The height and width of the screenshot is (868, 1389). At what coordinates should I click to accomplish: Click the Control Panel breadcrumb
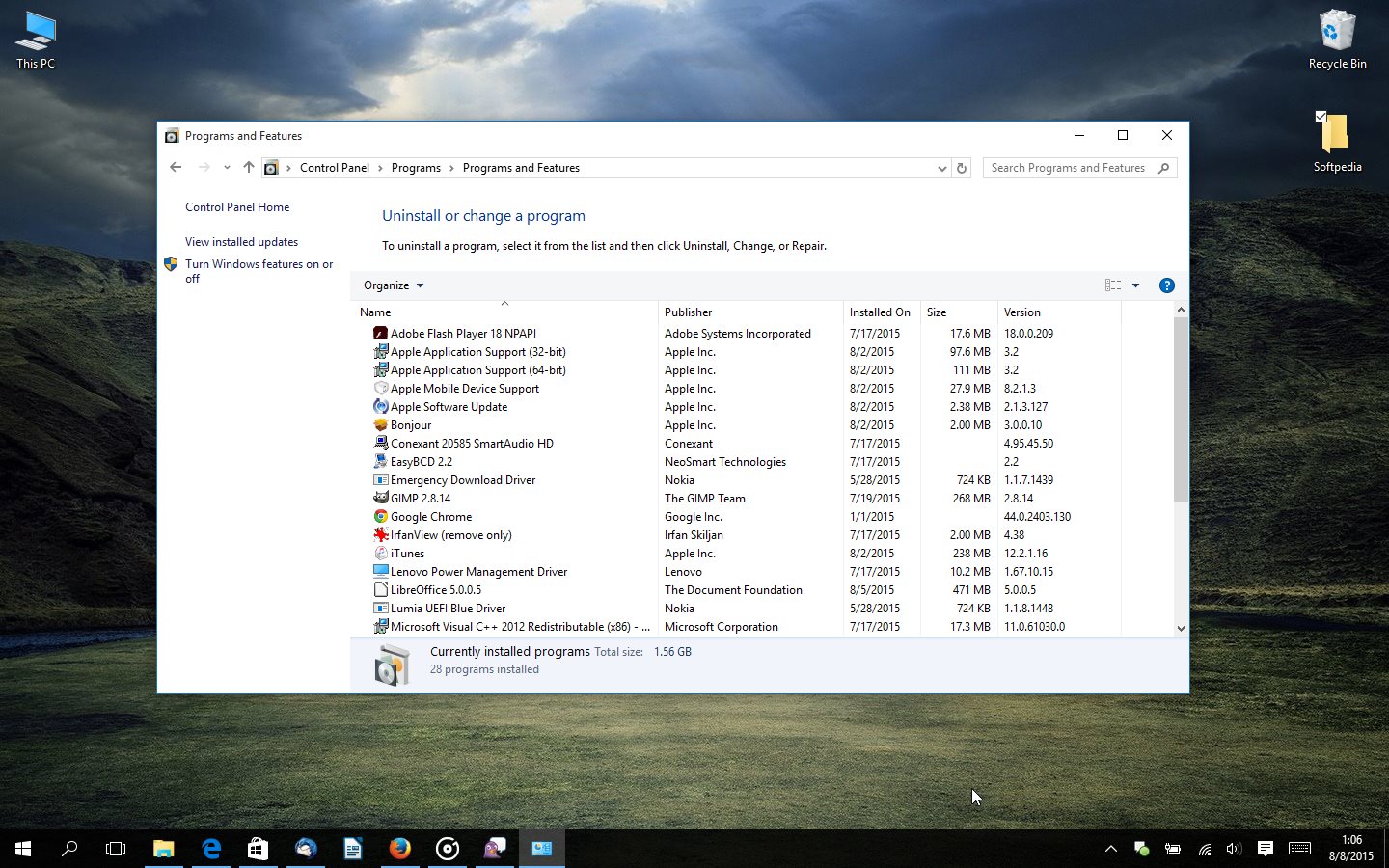pyautogui.click(x=334, y=168)
